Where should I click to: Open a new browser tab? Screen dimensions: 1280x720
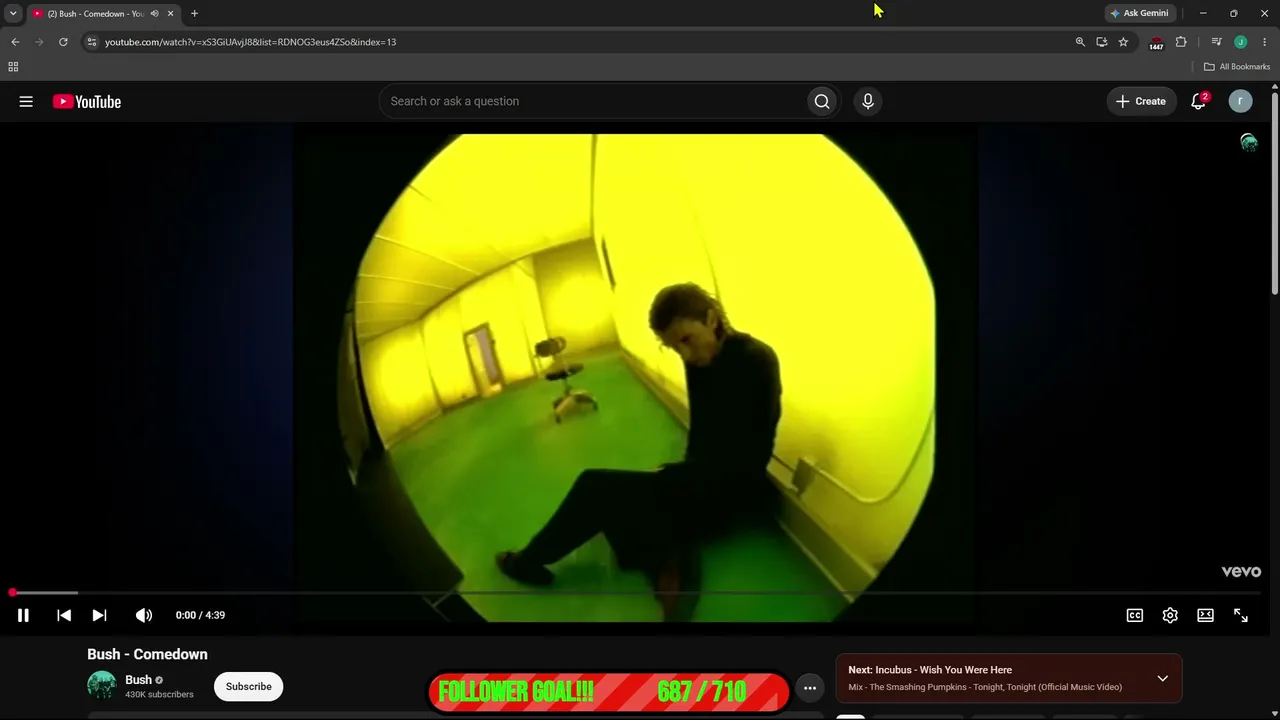pos(194,13)
